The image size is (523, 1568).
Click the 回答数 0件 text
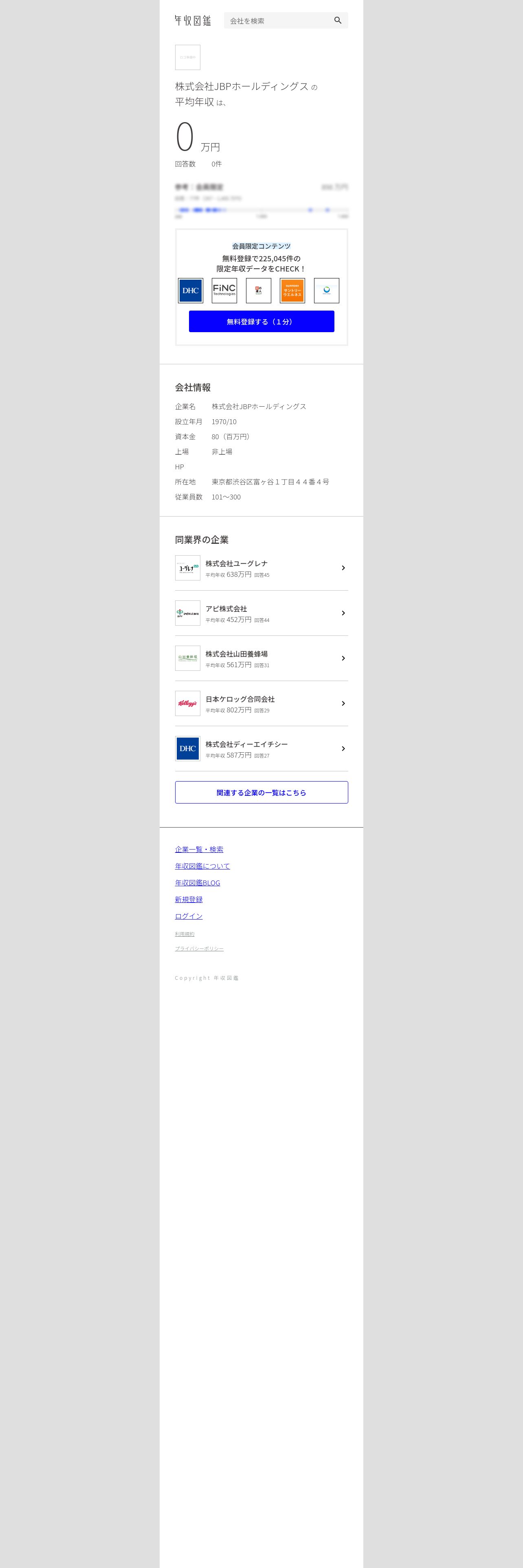click(198, 164)
